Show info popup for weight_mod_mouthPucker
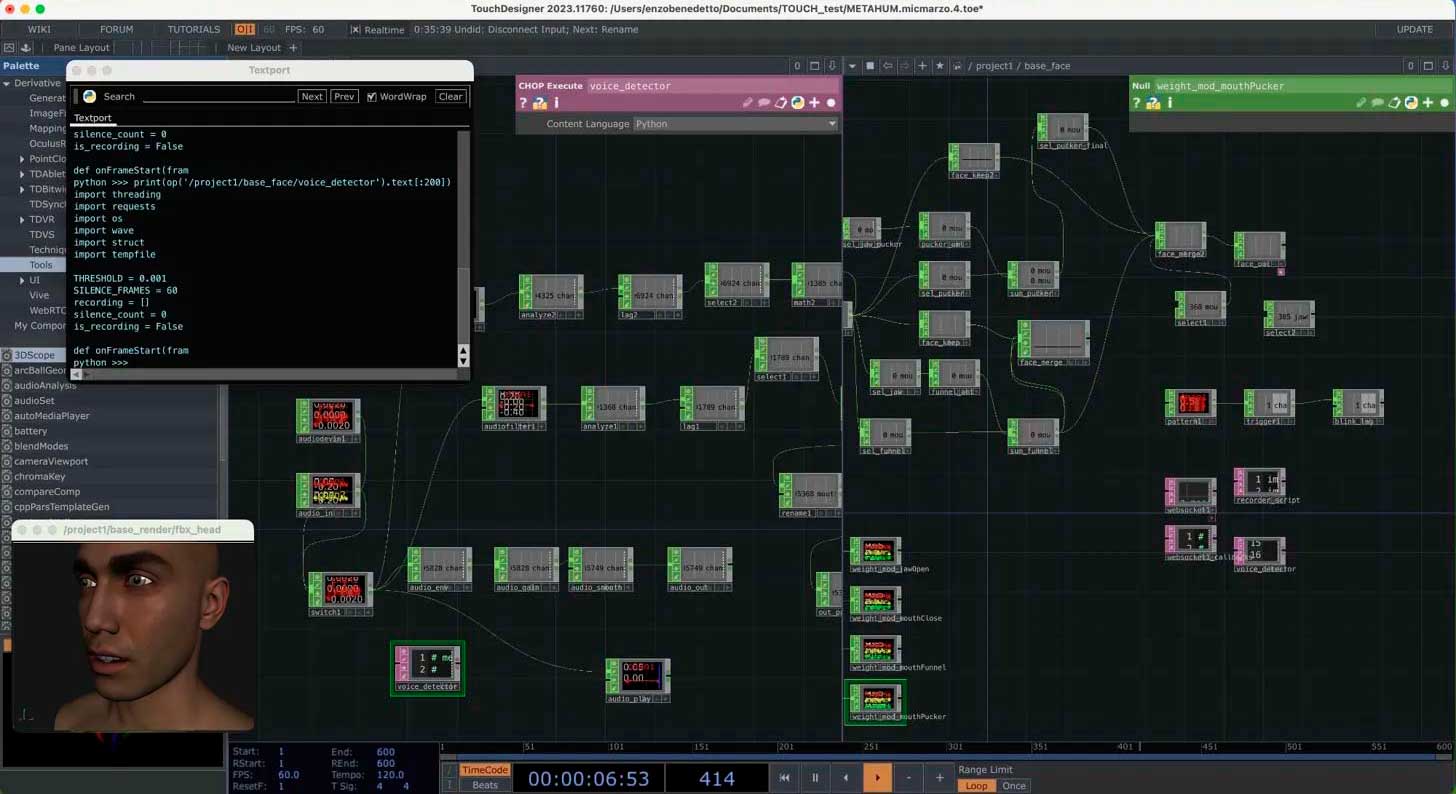 [x=1170, y=103]
